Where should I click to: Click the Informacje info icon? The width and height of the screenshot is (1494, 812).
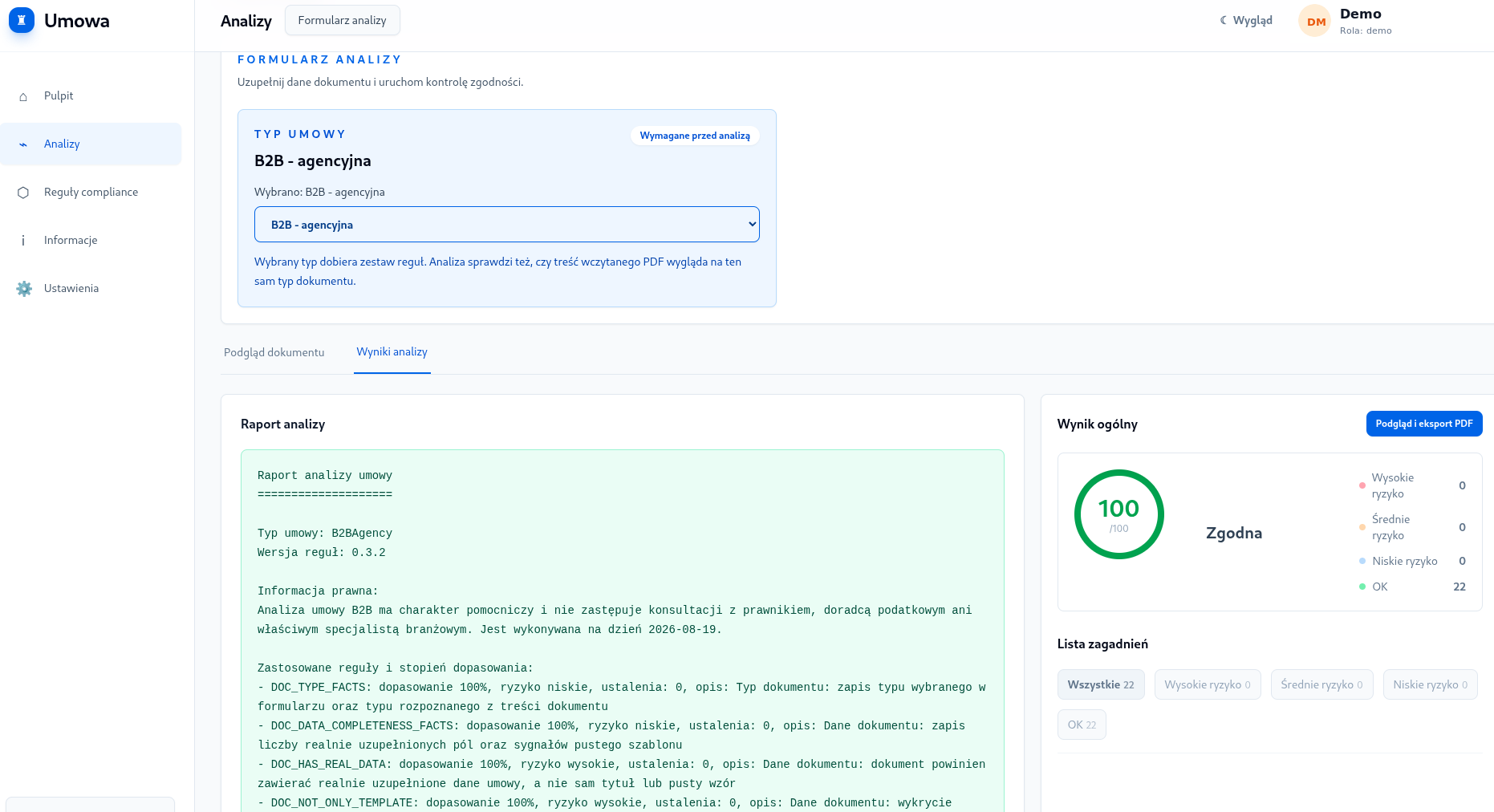[23, 241]
